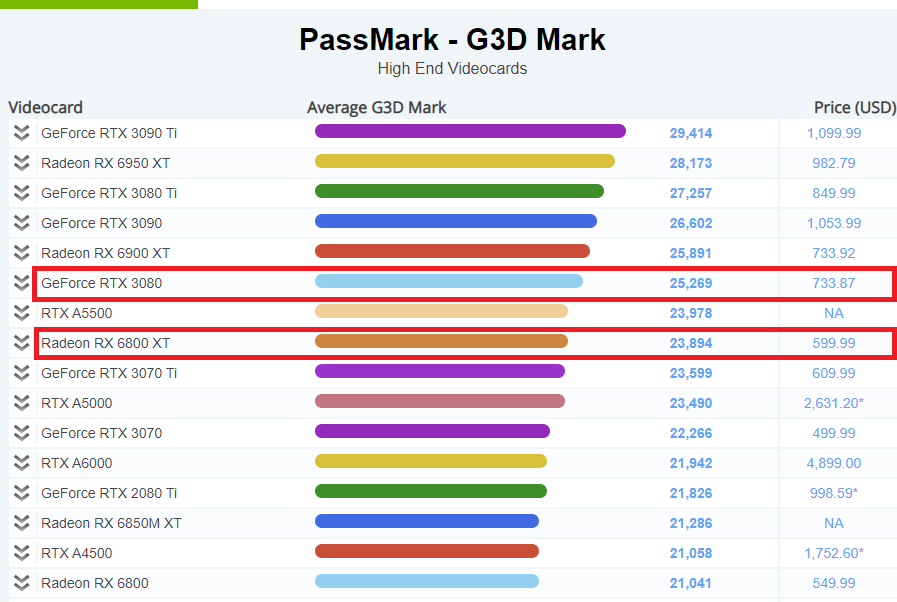Click the 599.99 price value
Image resolution: width=897 pixels, height=602 pixels.
pyautogui.click(x=834, y=343)
